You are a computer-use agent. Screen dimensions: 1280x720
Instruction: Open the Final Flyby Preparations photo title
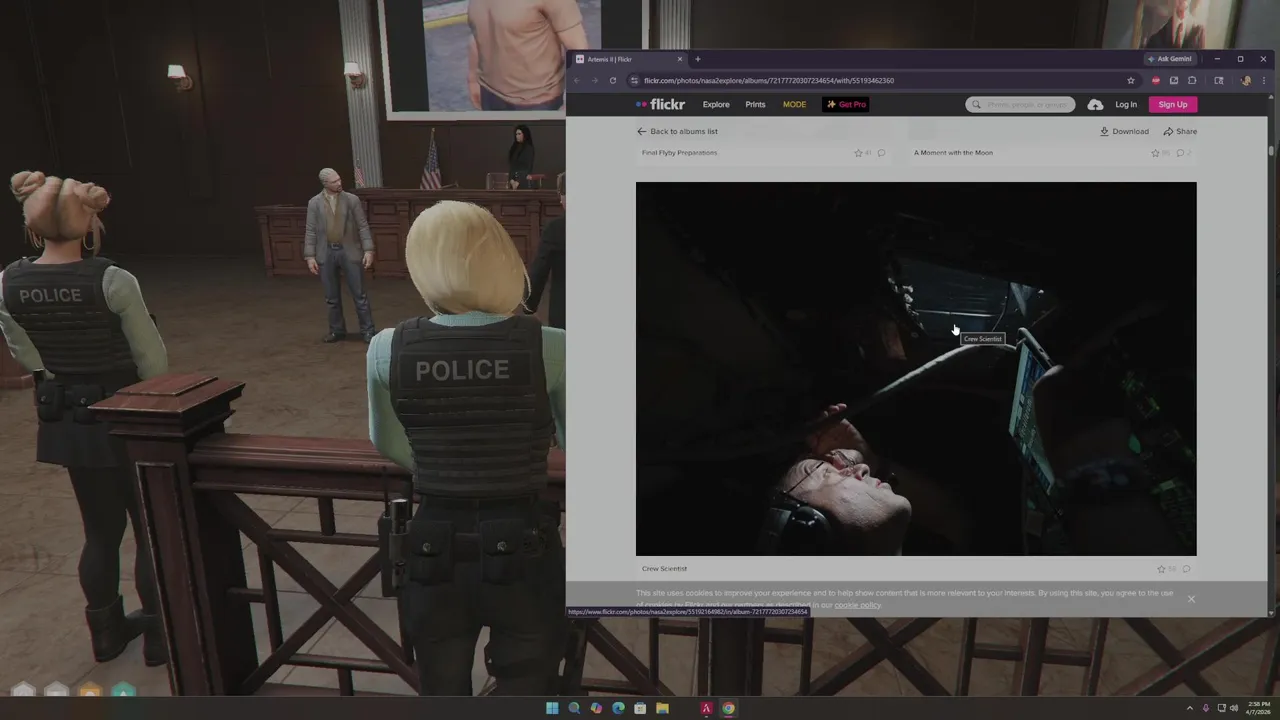point(679,153)
